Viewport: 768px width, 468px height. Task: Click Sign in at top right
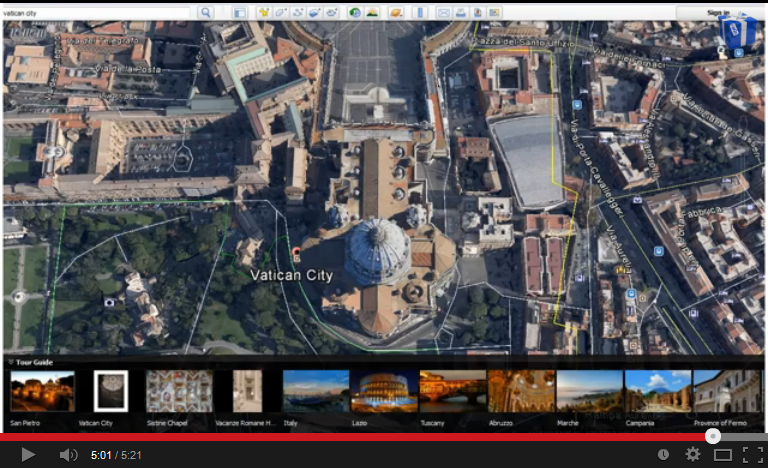(718, 13)
